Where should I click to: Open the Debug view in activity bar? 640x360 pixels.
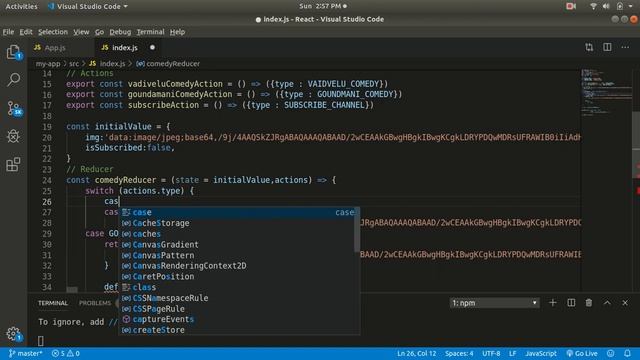click(13, 136)
